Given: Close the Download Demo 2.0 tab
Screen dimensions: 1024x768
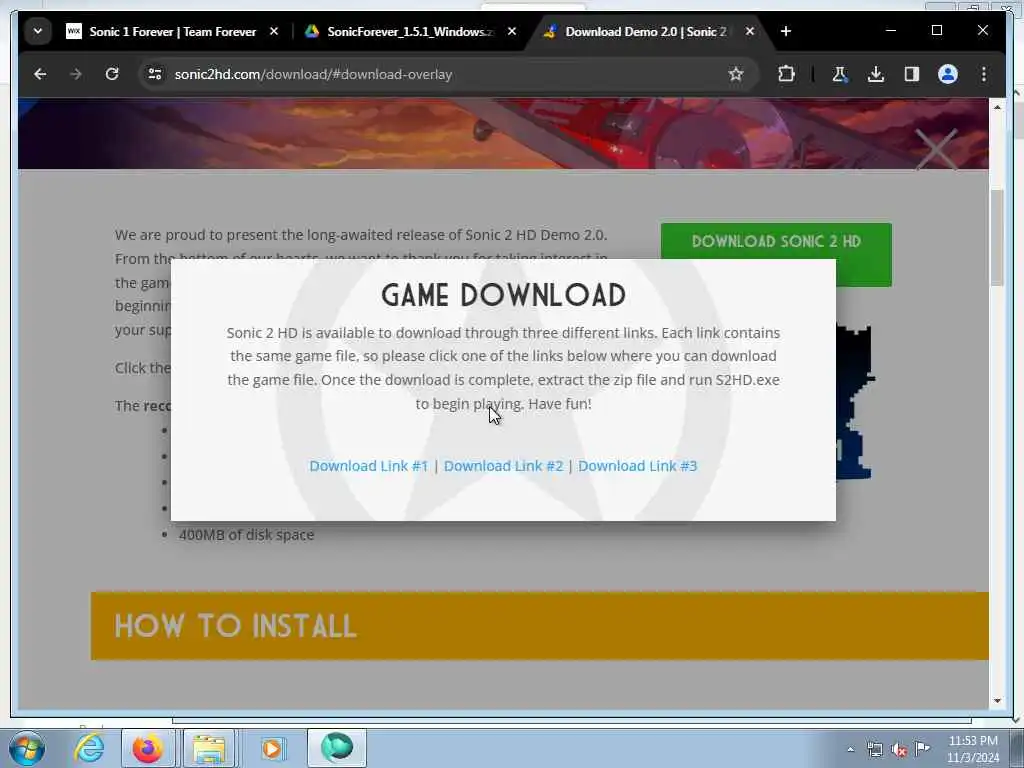Looking at the screenshot, I should pos(750,31).
